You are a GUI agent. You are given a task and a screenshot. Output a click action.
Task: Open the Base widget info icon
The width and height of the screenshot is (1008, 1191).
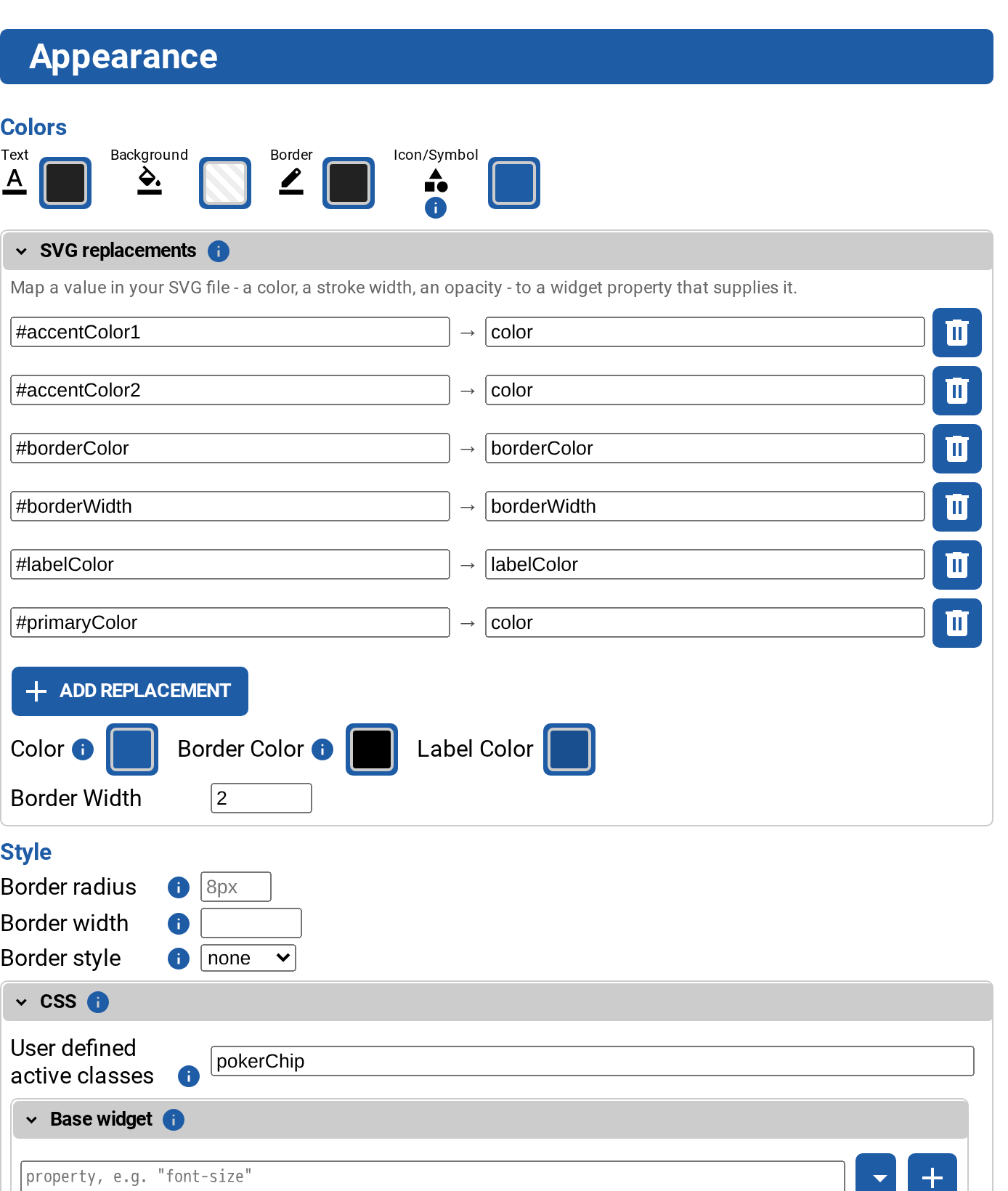[174, 1120]
